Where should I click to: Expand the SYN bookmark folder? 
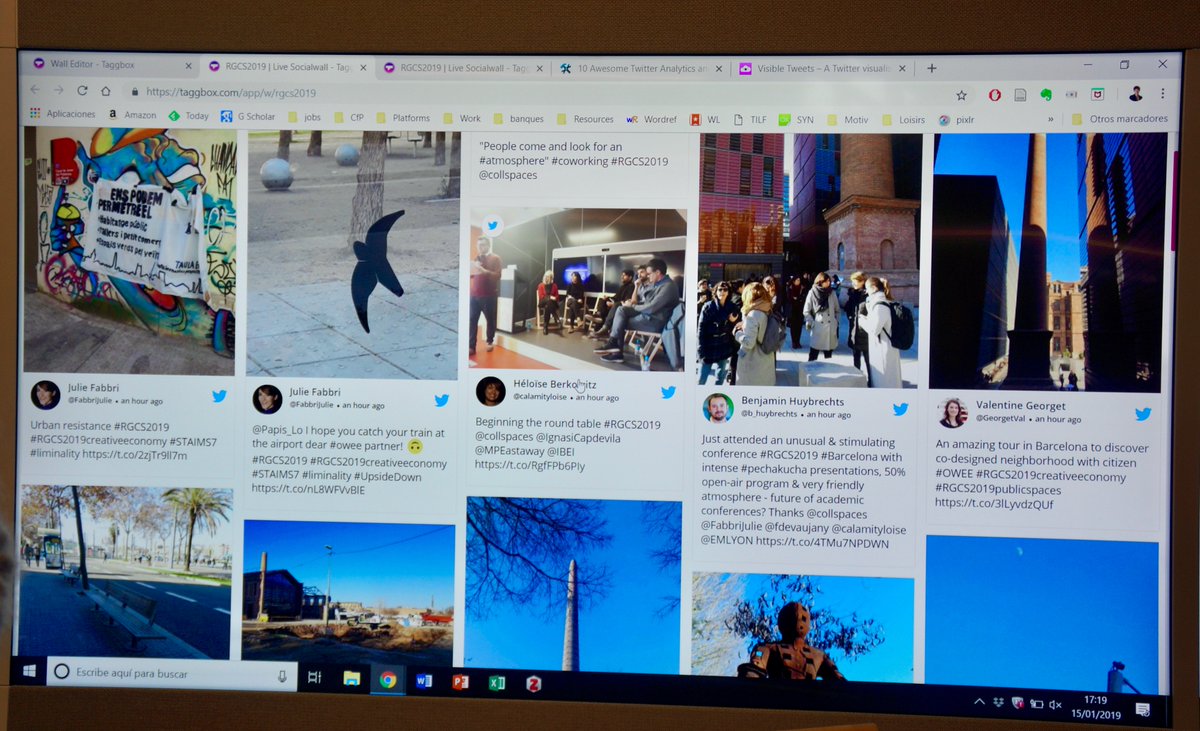pyautogui.click(x=797, y=120)
